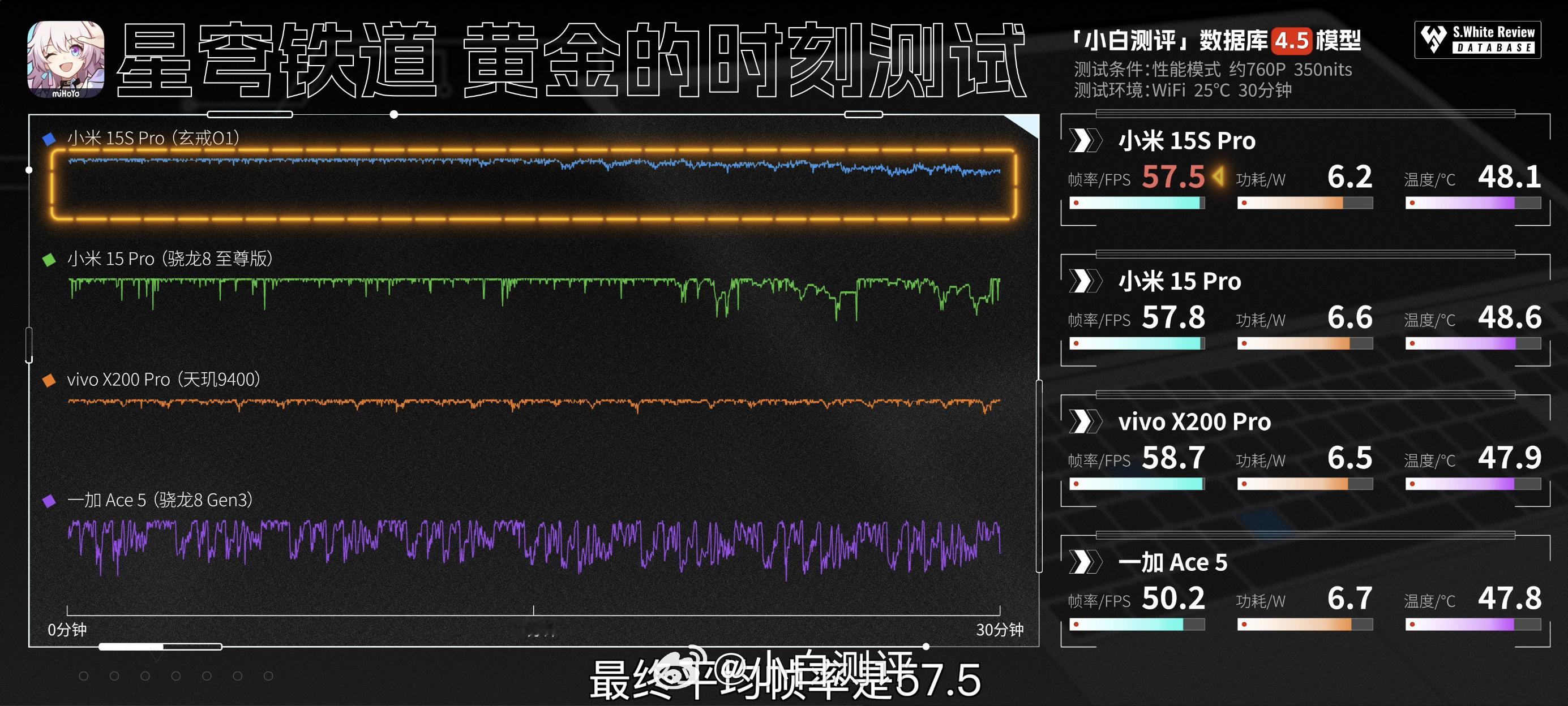Click legend label 一加 Ace 5 (骁龙8 Gen3)
The width and height of the screenshot is (1568, 706).
[160, 500]
